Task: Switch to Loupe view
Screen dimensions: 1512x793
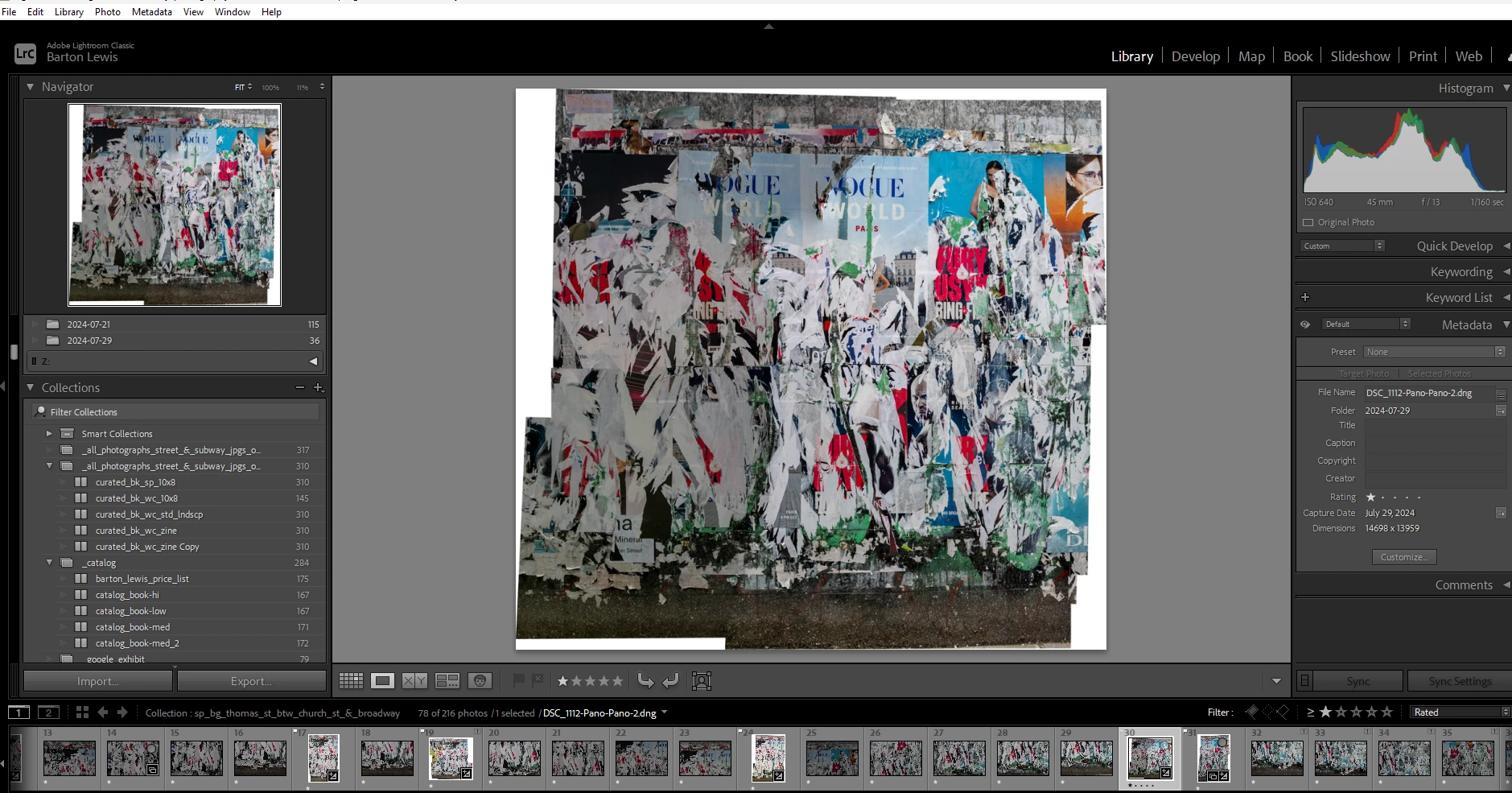Action: [382, 681]
